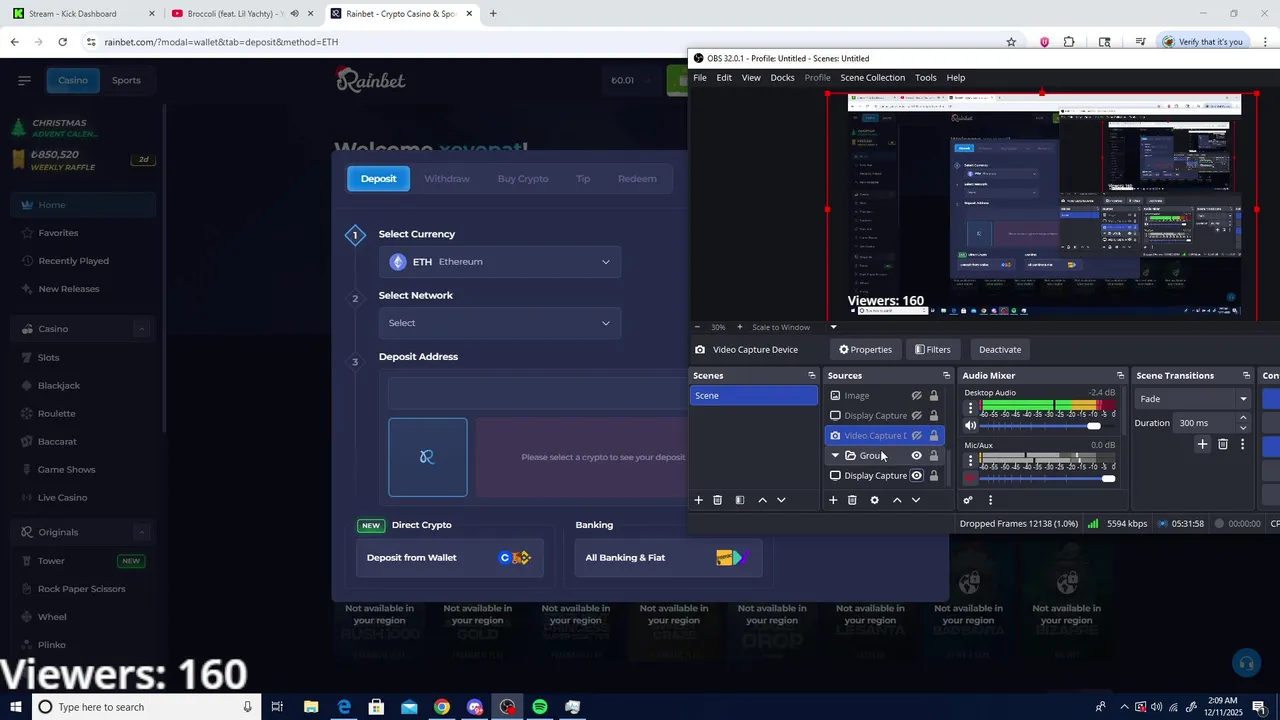Image resolution: width=1280 pixels, height=720 pixels.
Task: Open Desktop Audio three-dot options
Action: pyautogui.click(x=970, y=408)
